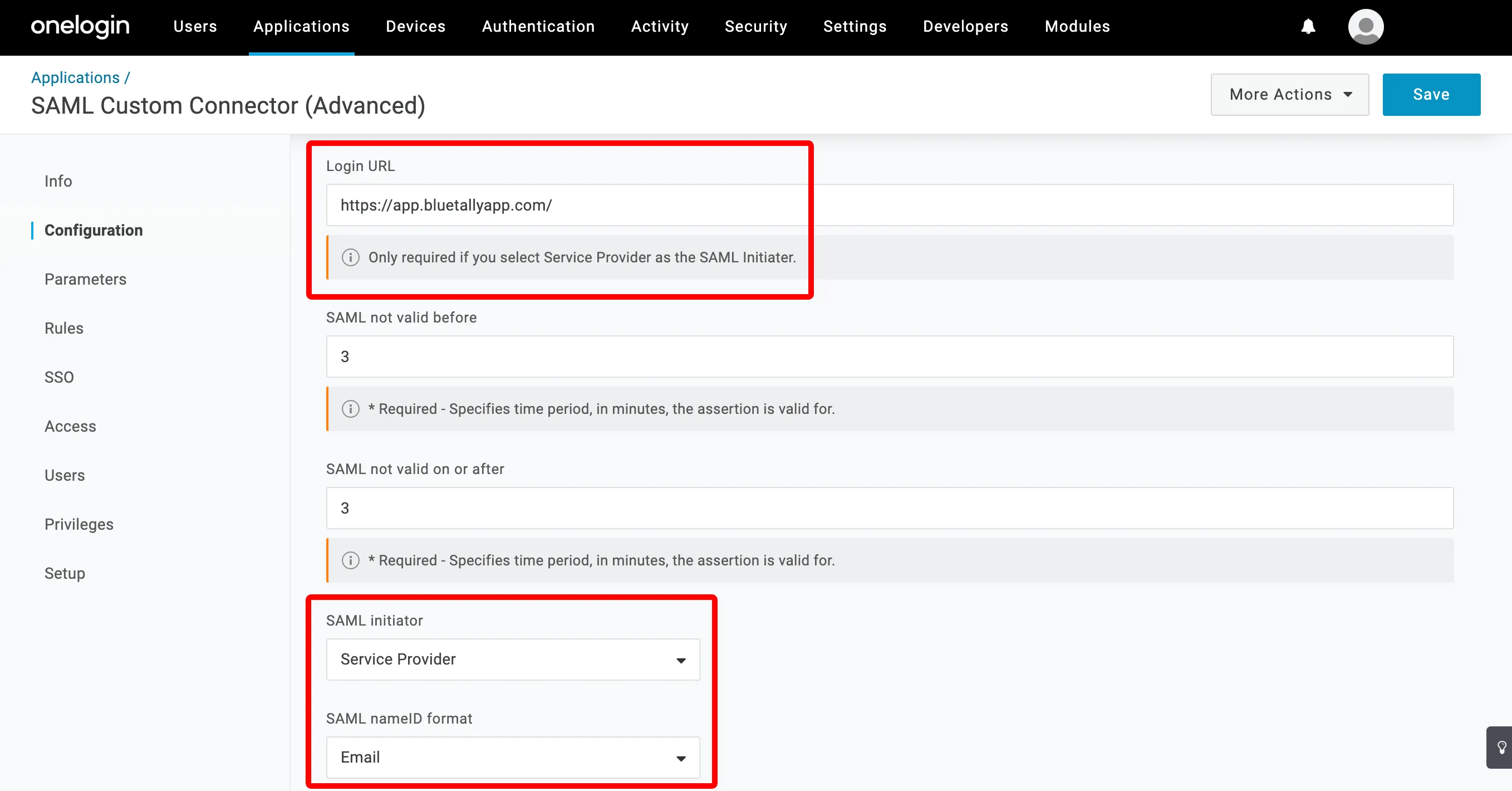Switch to the Rules sidebar tab

64,328
